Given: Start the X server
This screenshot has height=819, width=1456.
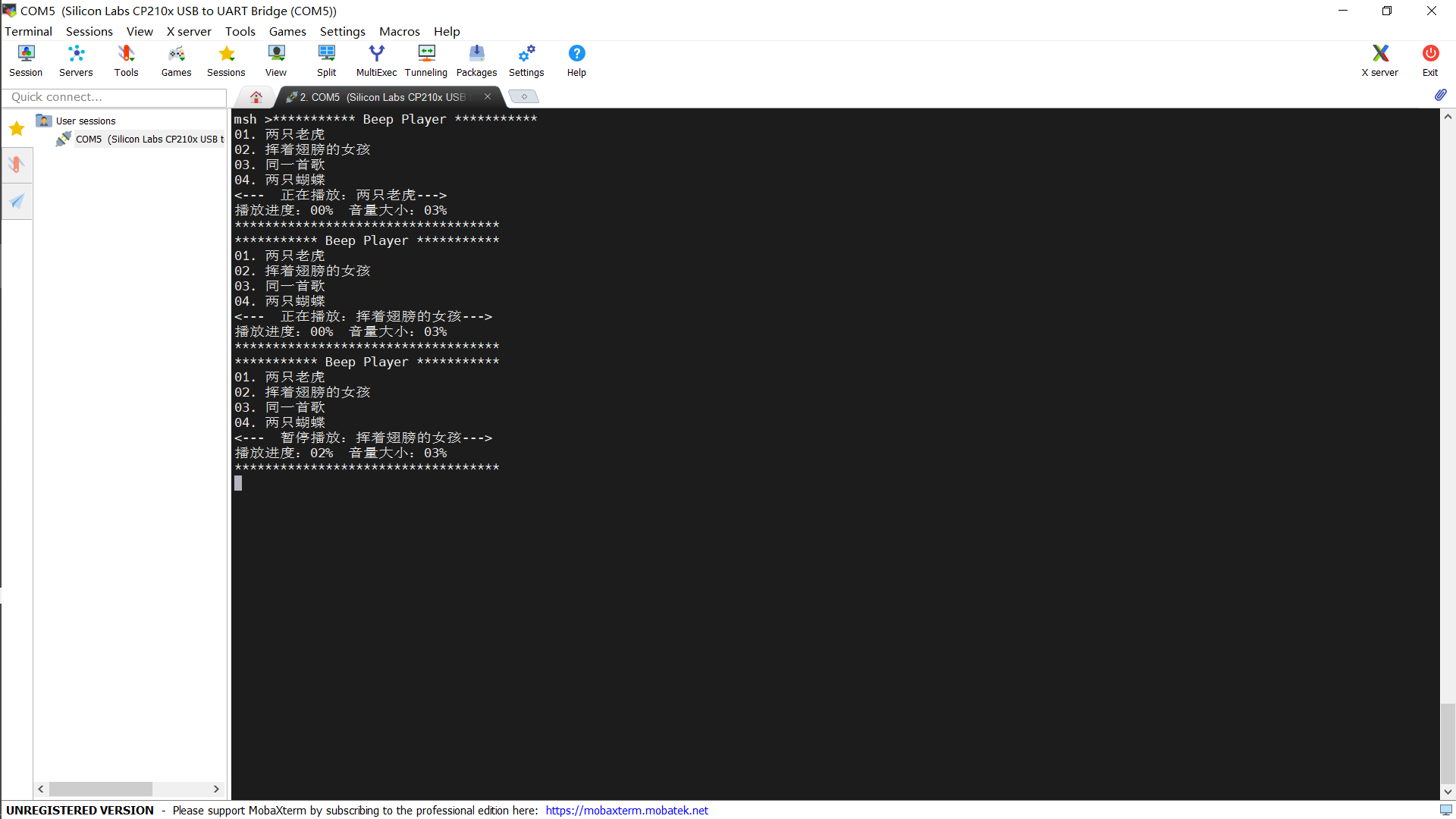Looking at the screenshot, I should (1379, 61).
